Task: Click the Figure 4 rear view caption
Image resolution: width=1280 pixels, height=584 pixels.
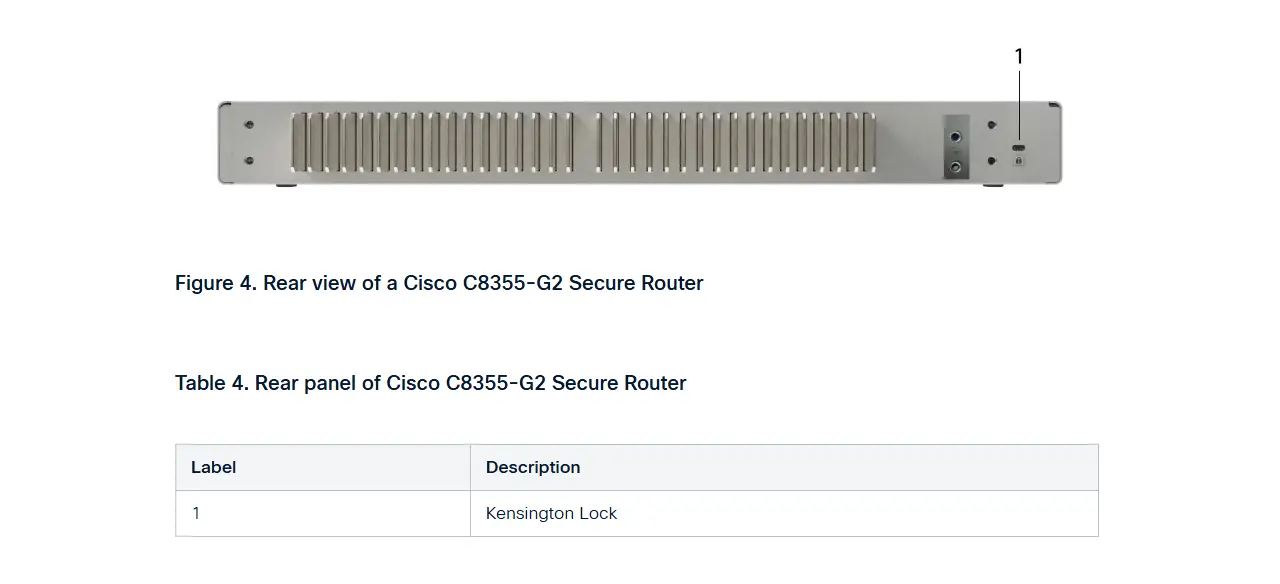Action: click(439, 283)
